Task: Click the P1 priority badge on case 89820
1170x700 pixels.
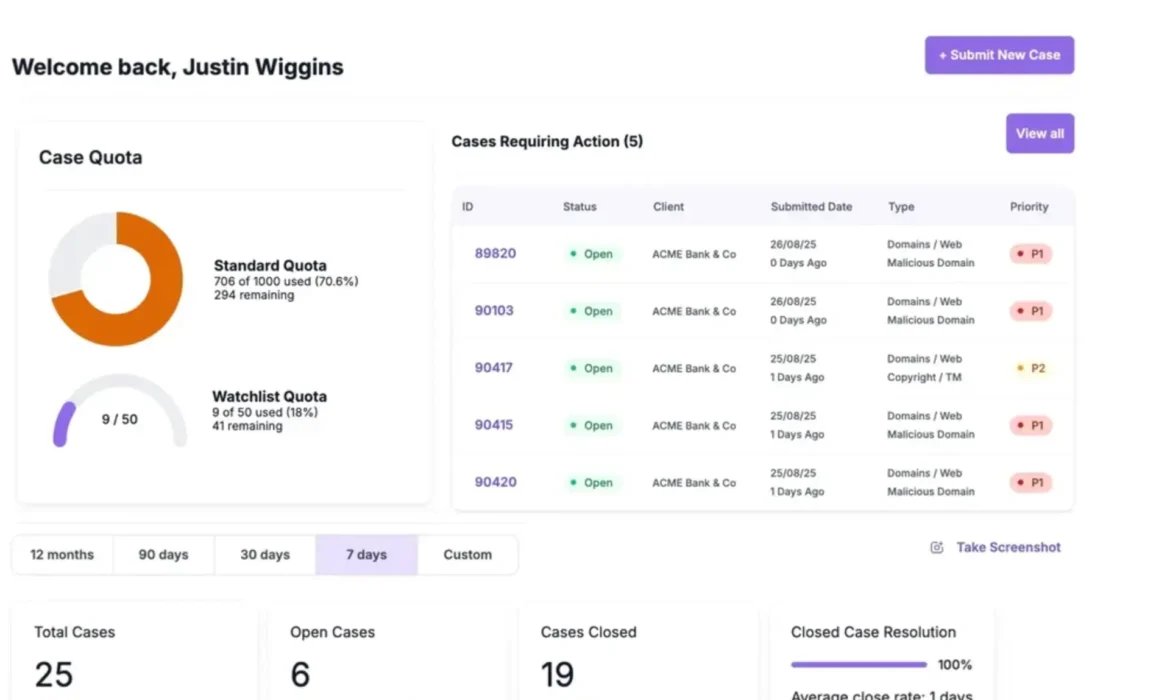Action: pos(1030,254)
